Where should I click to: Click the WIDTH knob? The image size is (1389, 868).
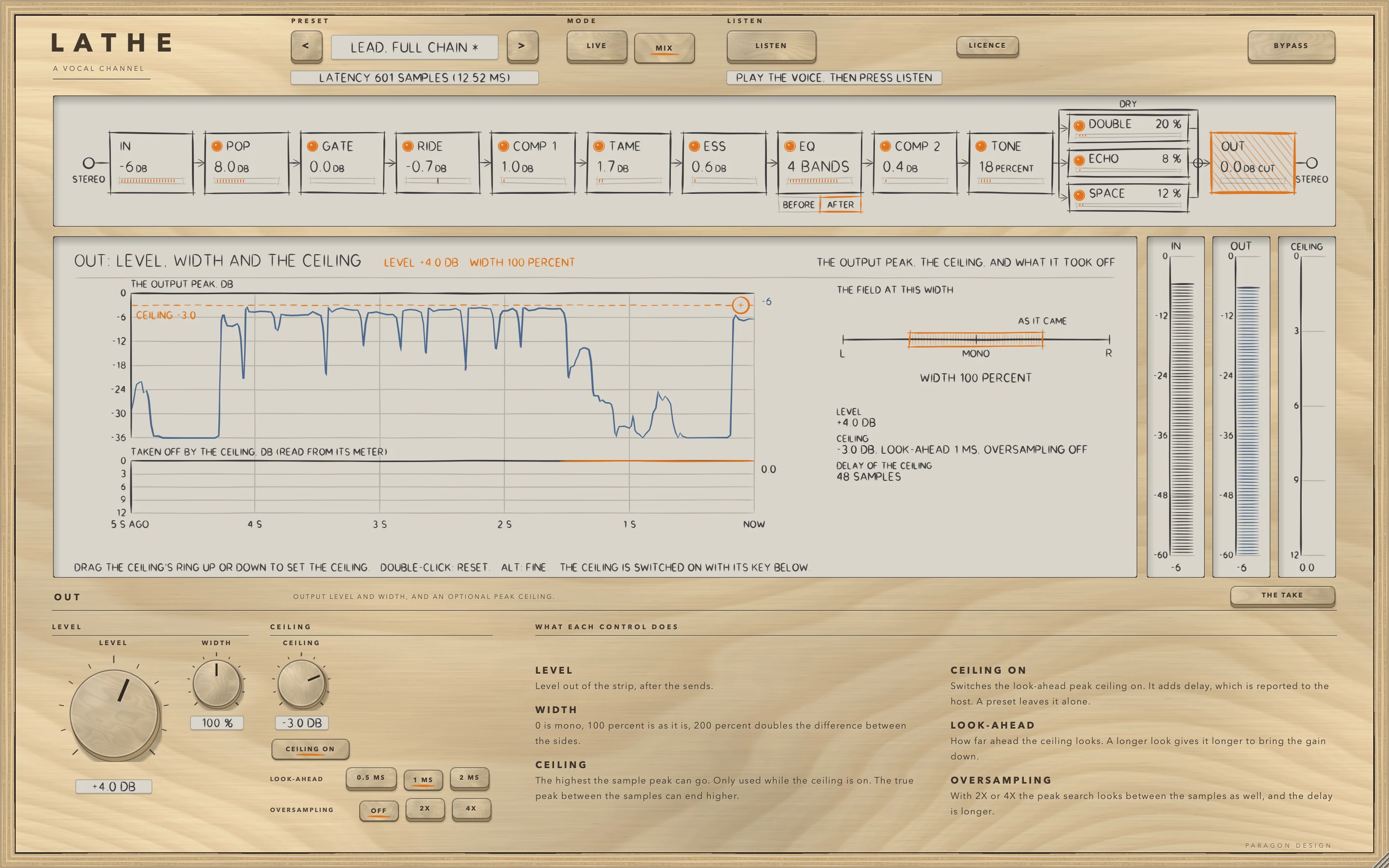(217, 683)
